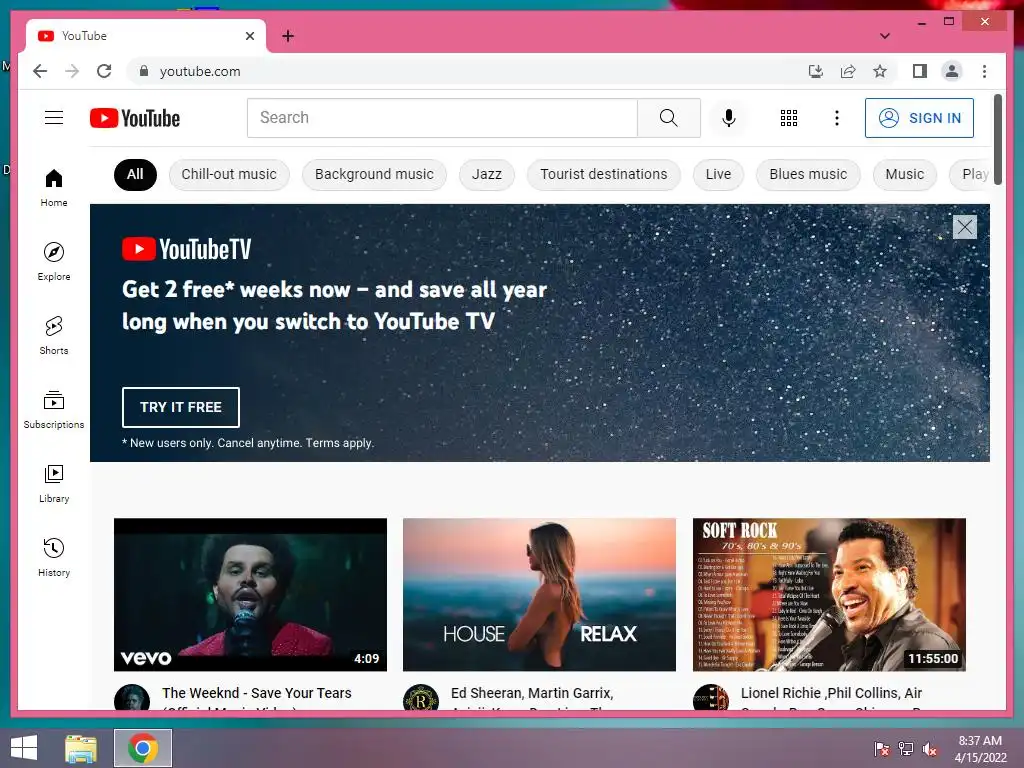Open Library in sidebar
The width and height of the screenshot is (1024, 768).
[54, 483]
